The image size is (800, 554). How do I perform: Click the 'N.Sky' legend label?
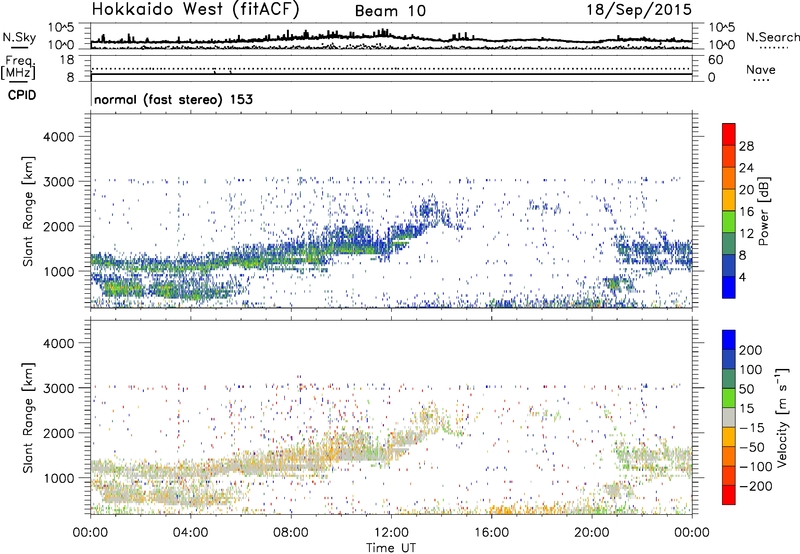point(19,37)
